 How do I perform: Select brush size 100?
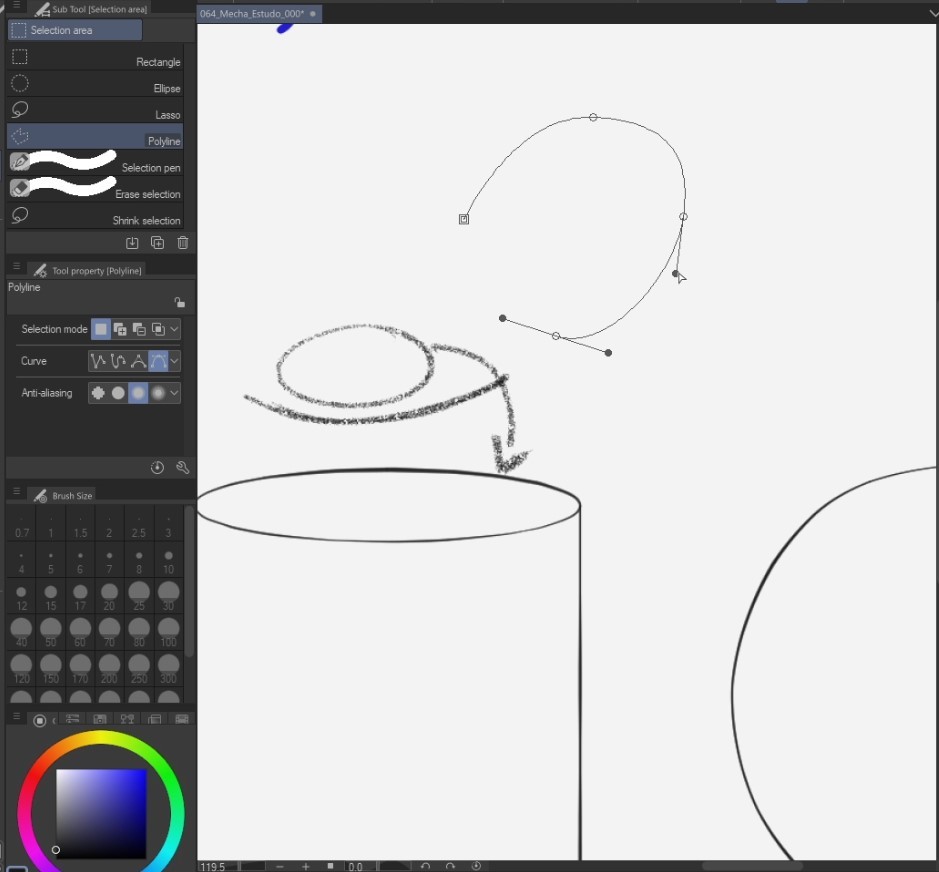[168, 635]
